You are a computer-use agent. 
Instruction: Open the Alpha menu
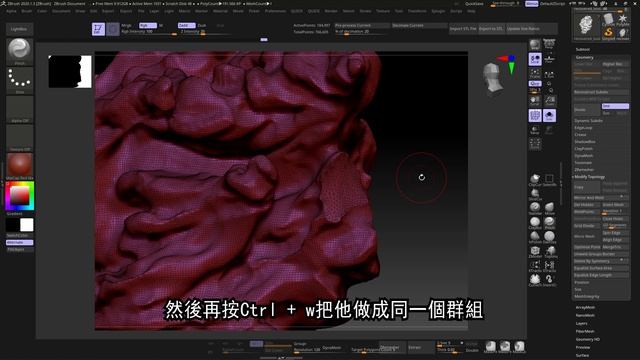(x=11, y=11)
